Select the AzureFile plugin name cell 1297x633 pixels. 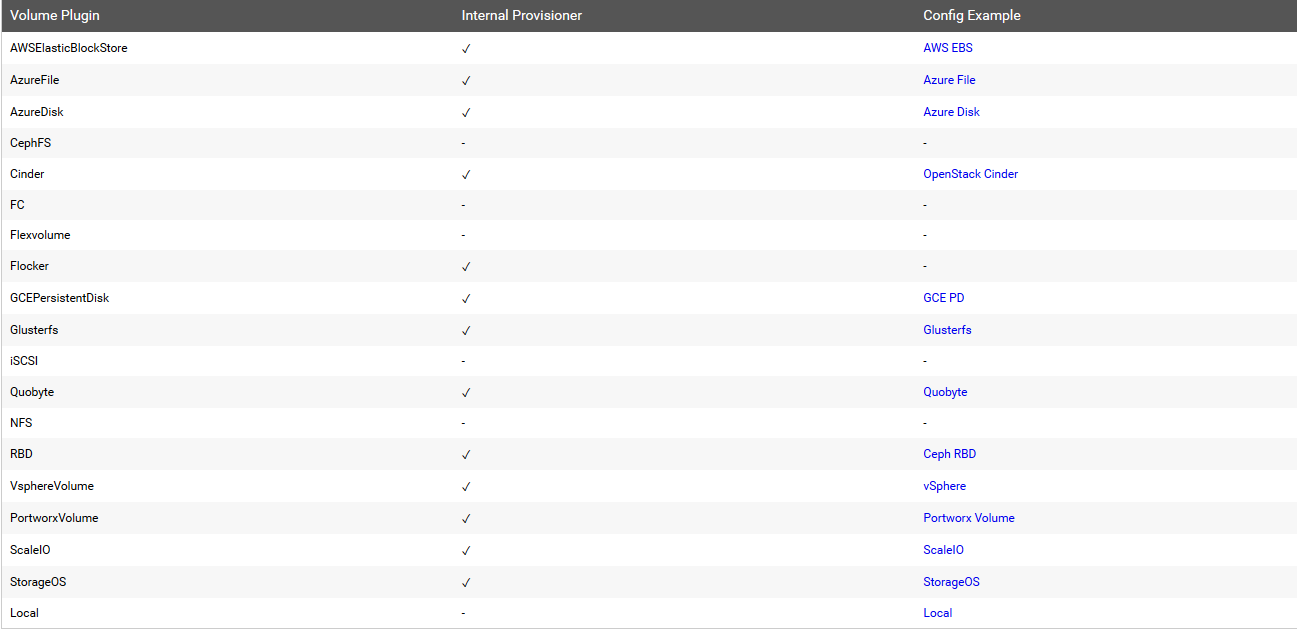35,80
